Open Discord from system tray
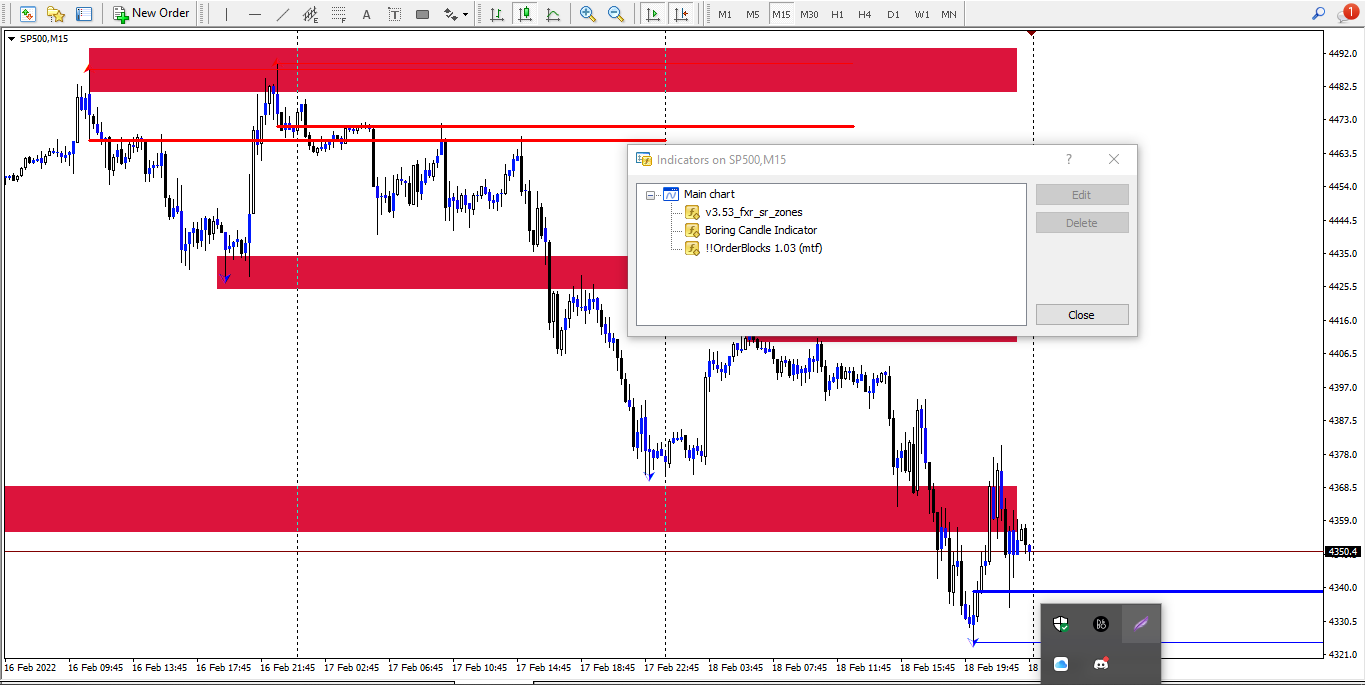Viewport: 1365px width, 685px height. pos(1101,663)
